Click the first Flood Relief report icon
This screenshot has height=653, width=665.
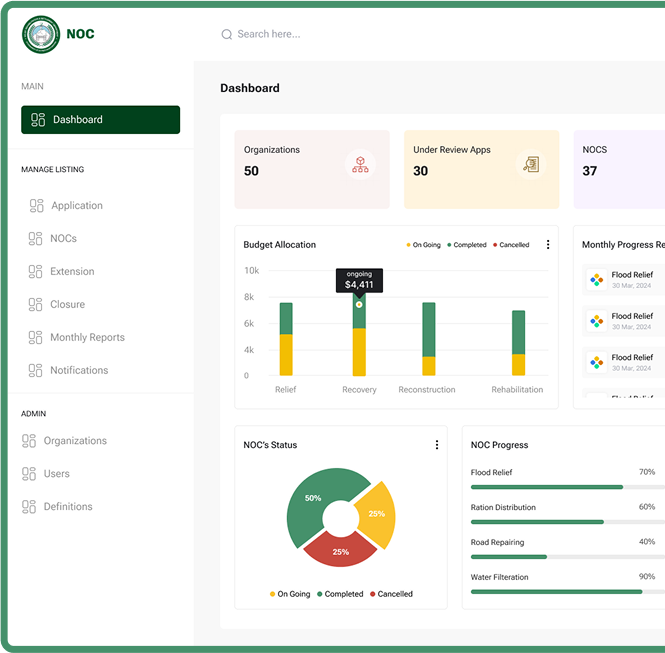(597, 280)
